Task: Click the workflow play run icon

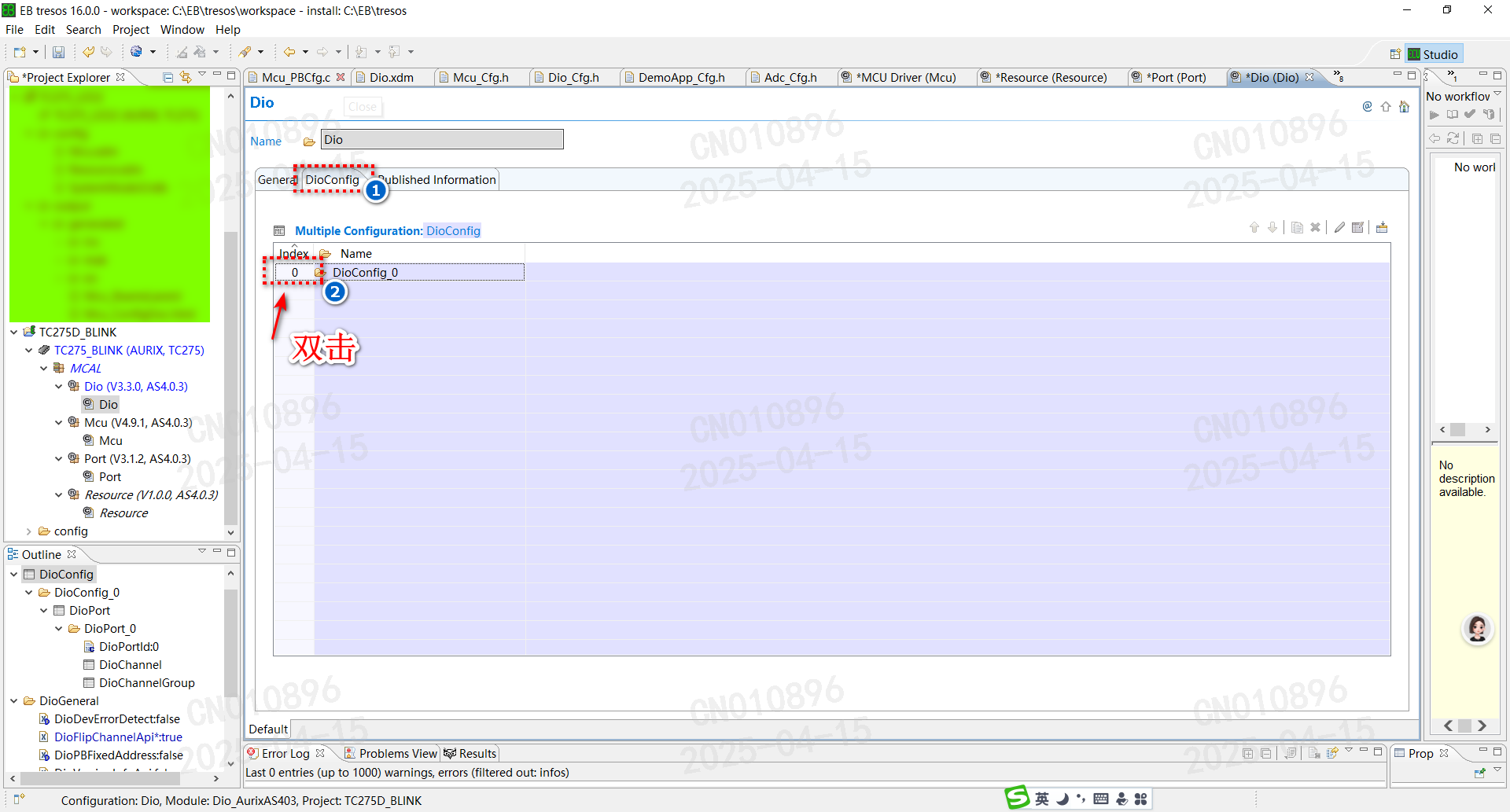Action: coord(1434,115)
